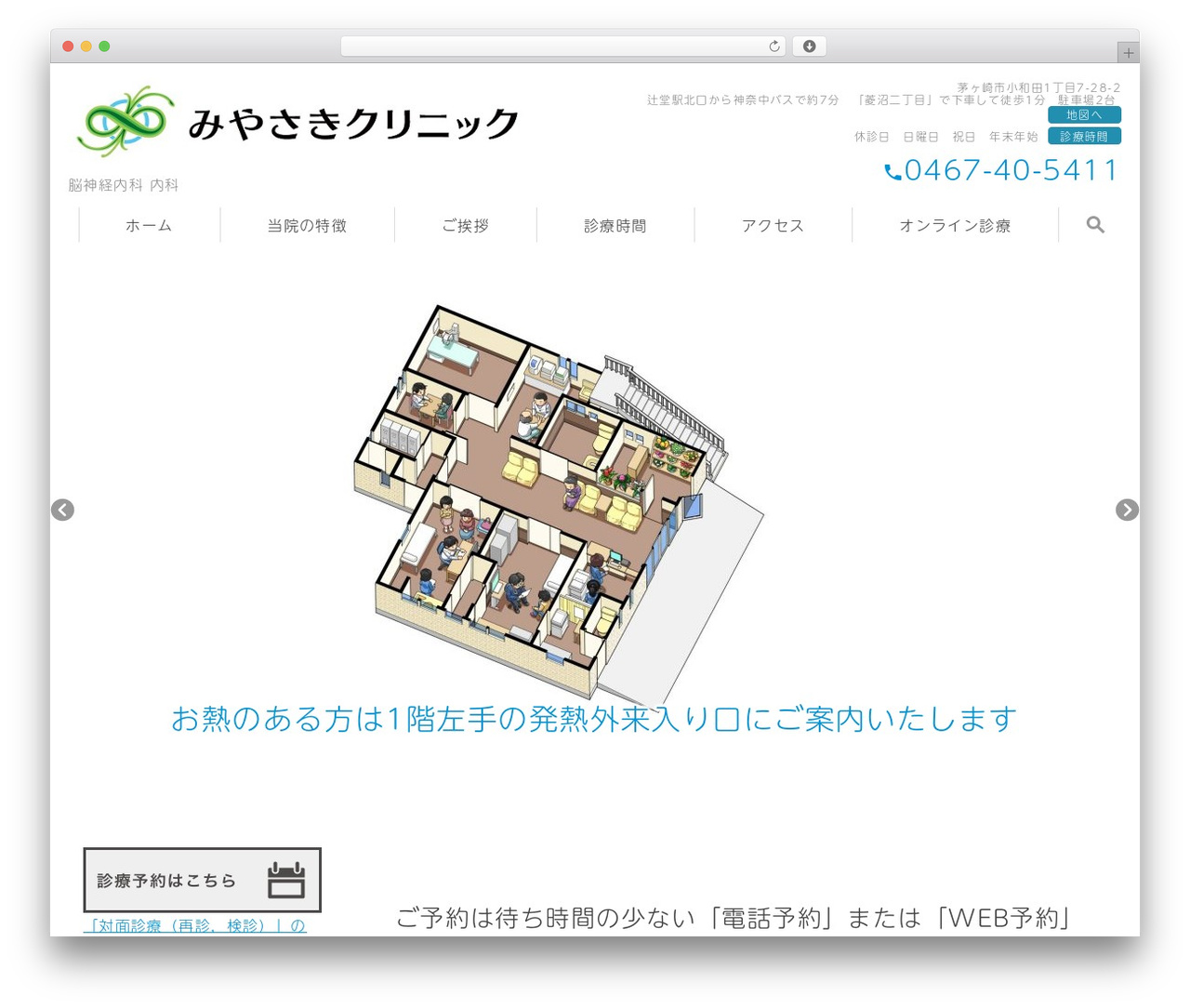Screen dimensions: 1190x1008
Task: Advance to next slide arrow
Action: pos(1127,510)
